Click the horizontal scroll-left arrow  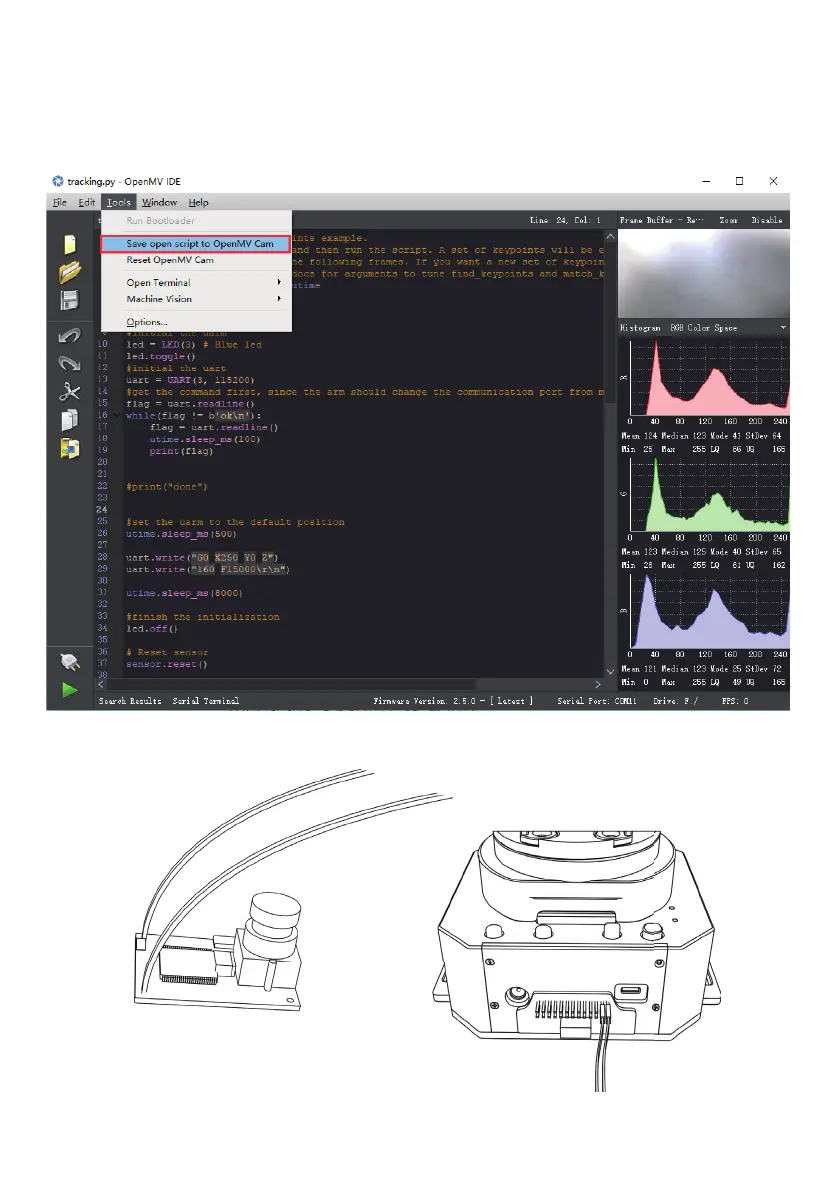point(101,684)
